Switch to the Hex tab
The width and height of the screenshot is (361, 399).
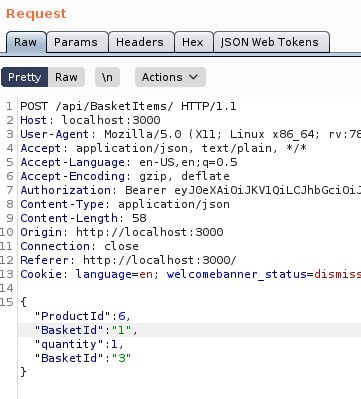[193, 42]
